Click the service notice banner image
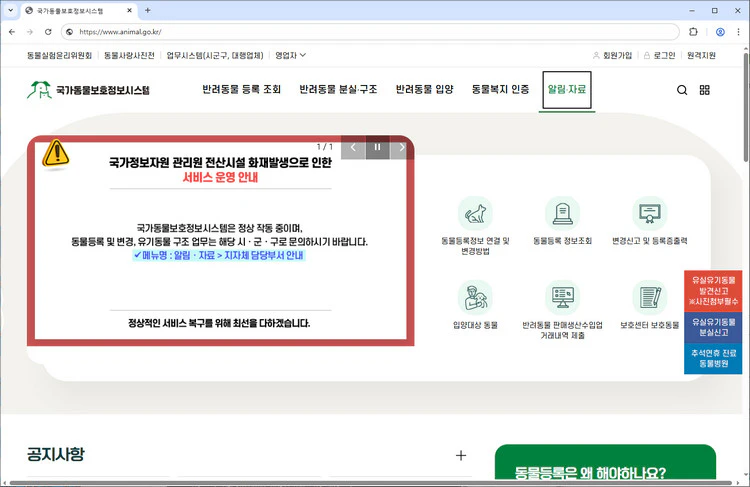This screenshot has height=487, width=750. tap(221, 241)
